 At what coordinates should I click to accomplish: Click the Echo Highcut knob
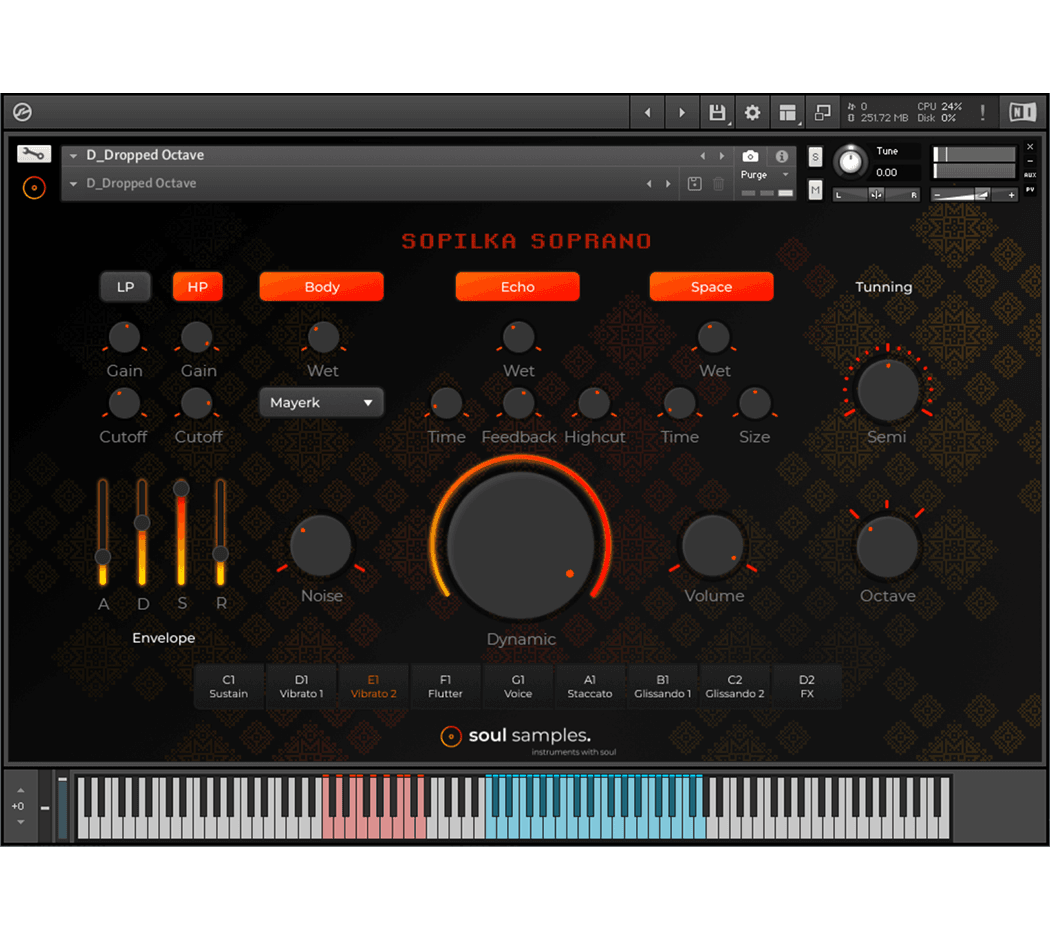point(594,404)
